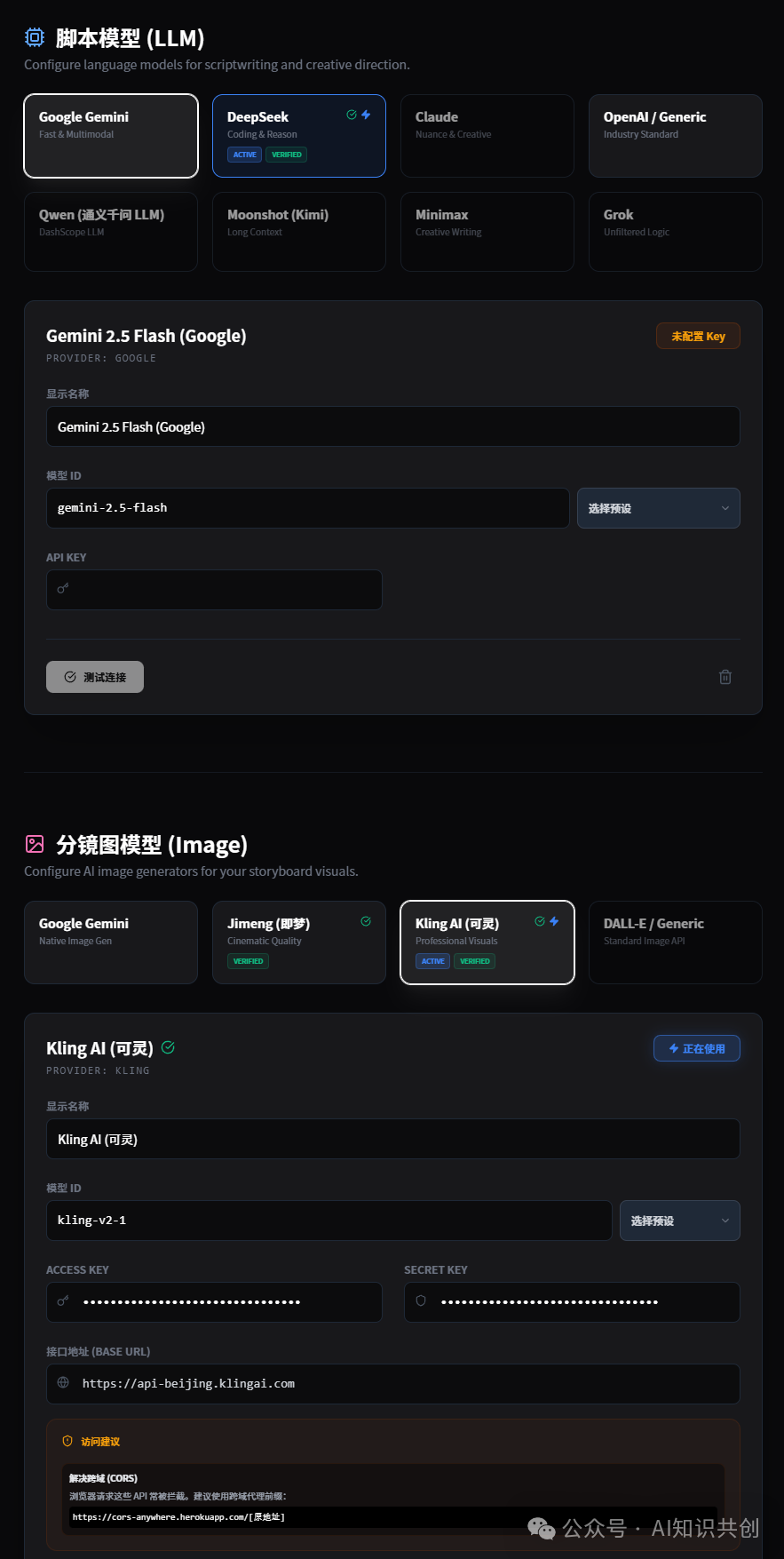Click the green verified check on DeepSeek card
Viewport: 784px width, 1559px height.
click(x=352, y=115)
